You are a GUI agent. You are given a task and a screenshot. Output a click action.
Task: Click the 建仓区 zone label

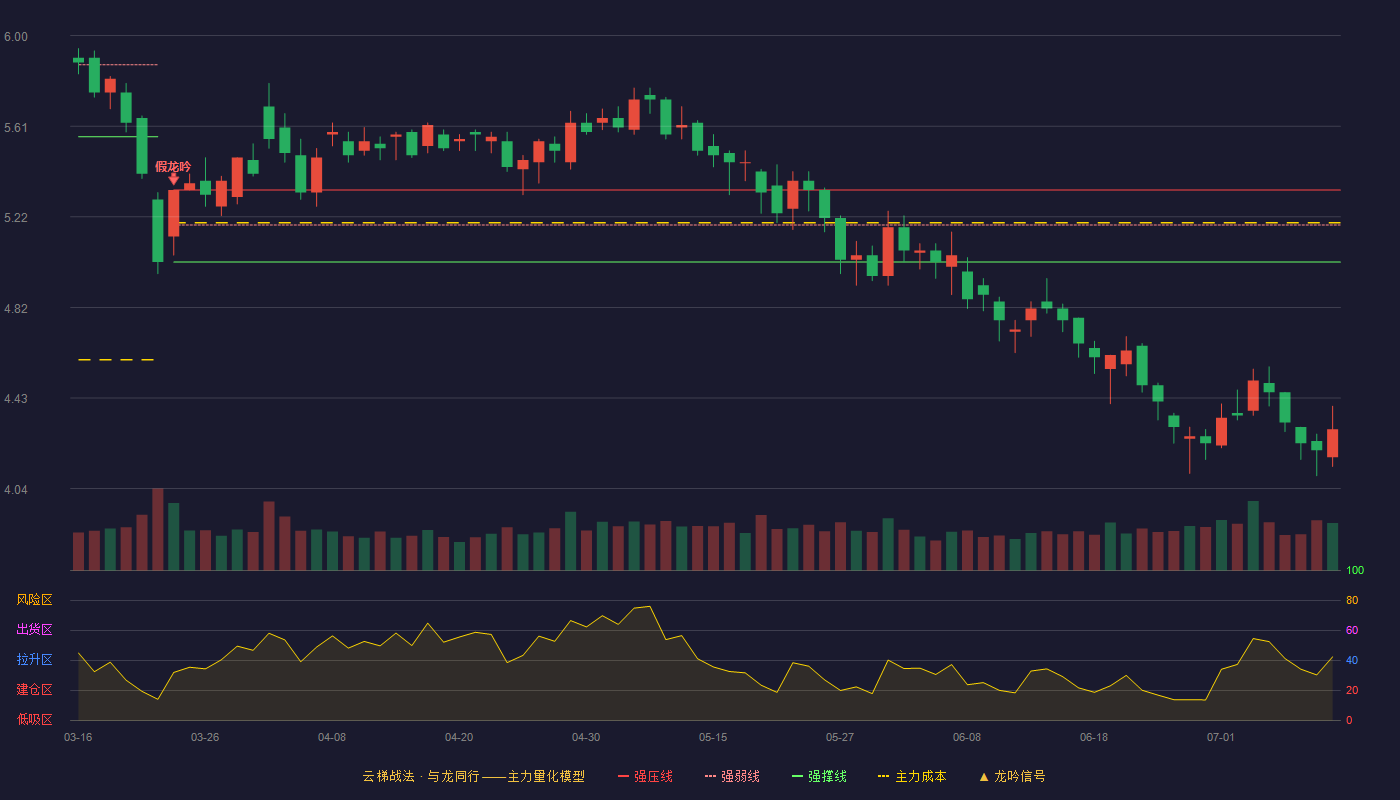point(34,690)
